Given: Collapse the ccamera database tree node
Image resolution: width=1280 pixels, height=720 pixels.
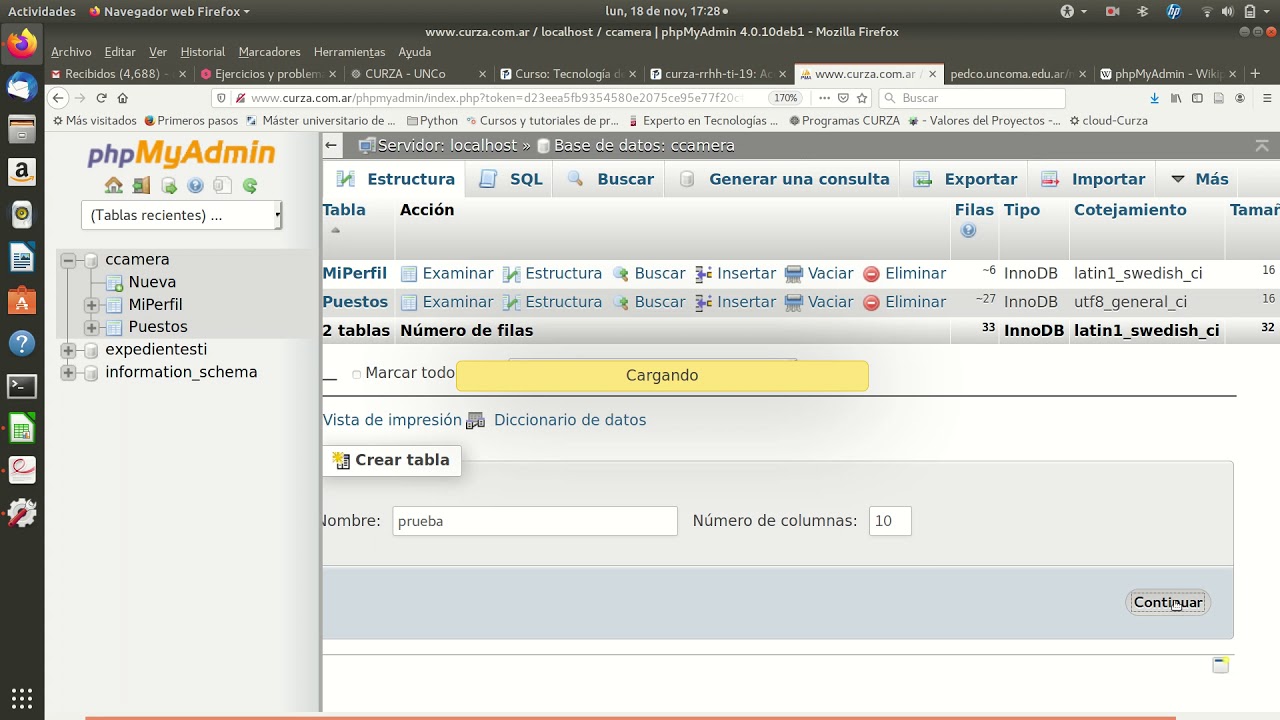Looking at the screenshot, I should 68,260.
